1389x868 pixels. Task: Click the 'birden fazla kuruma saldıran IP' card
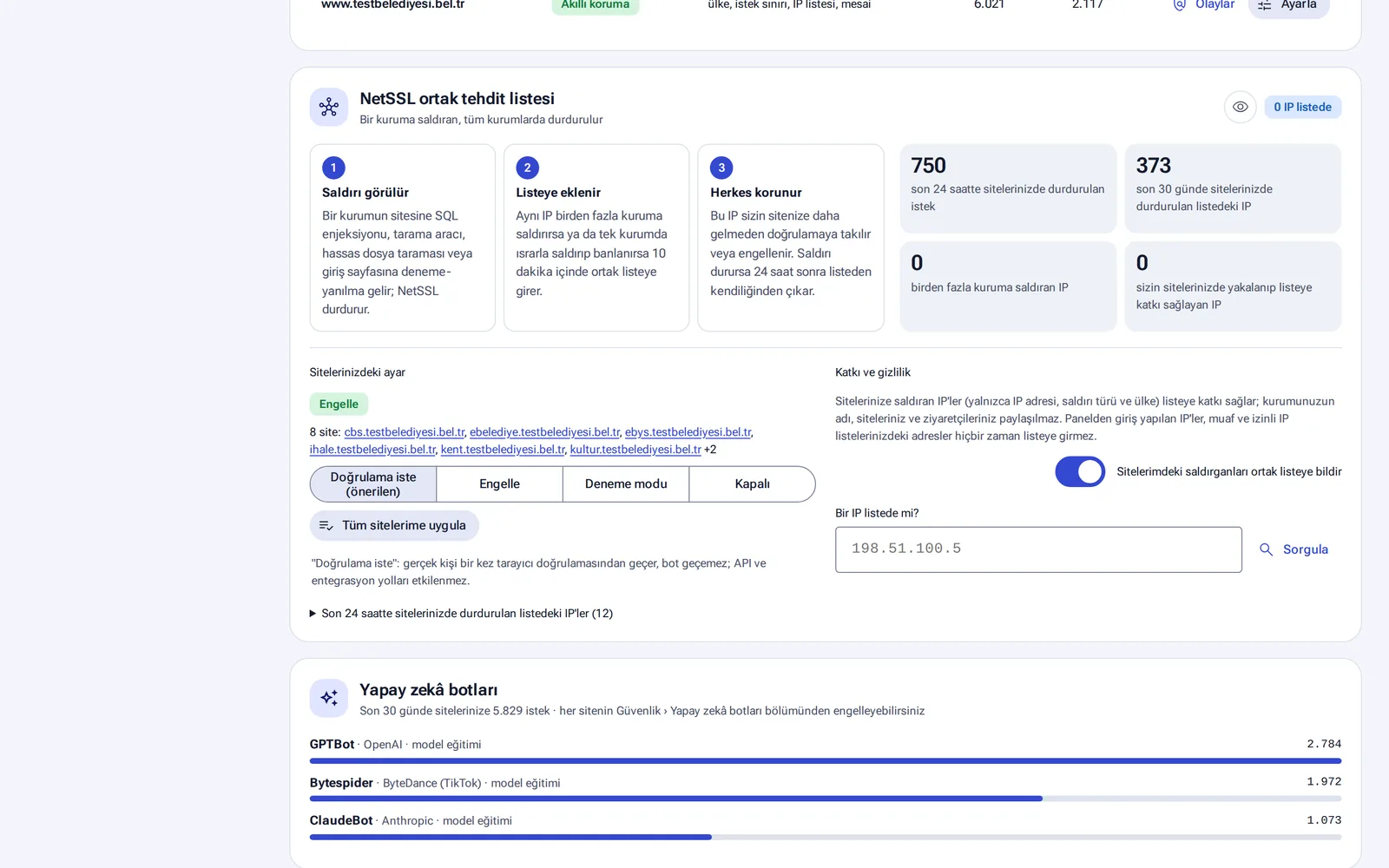1008,286
